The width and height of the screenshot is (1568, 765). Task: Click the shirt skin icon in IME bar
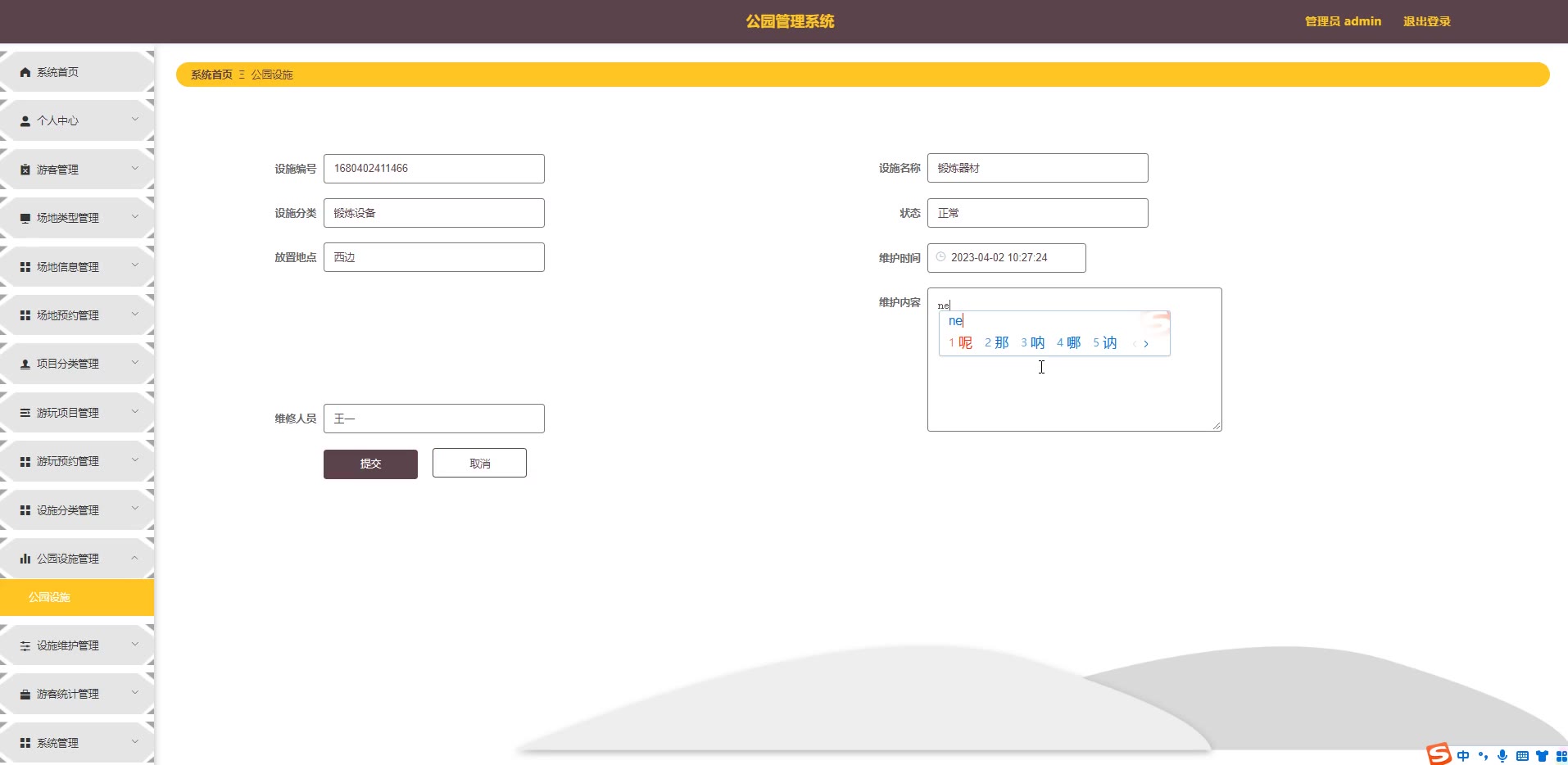click(x=1542, y=756)
